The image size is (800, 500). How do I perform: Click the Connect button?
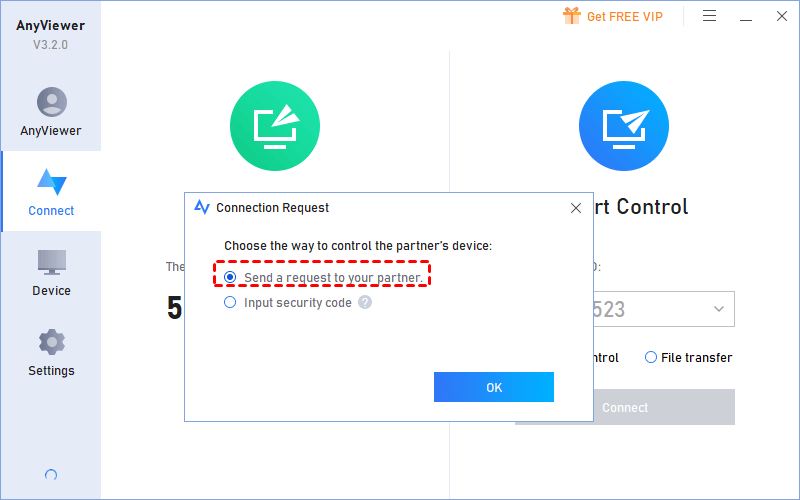(664, 407)
